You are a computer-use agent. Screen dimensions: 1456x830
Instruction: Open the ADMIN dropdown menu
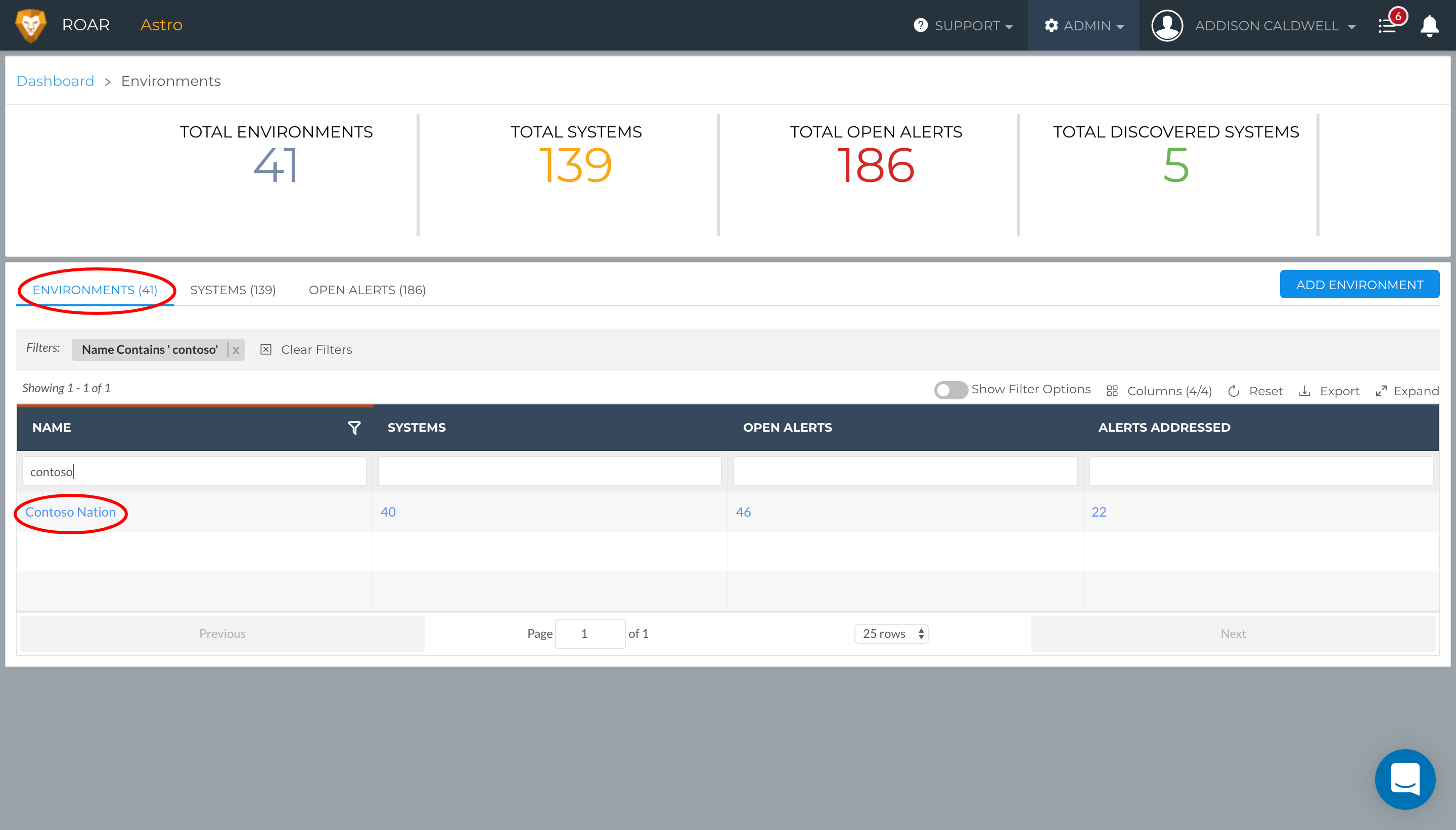tap(1084, 26)
